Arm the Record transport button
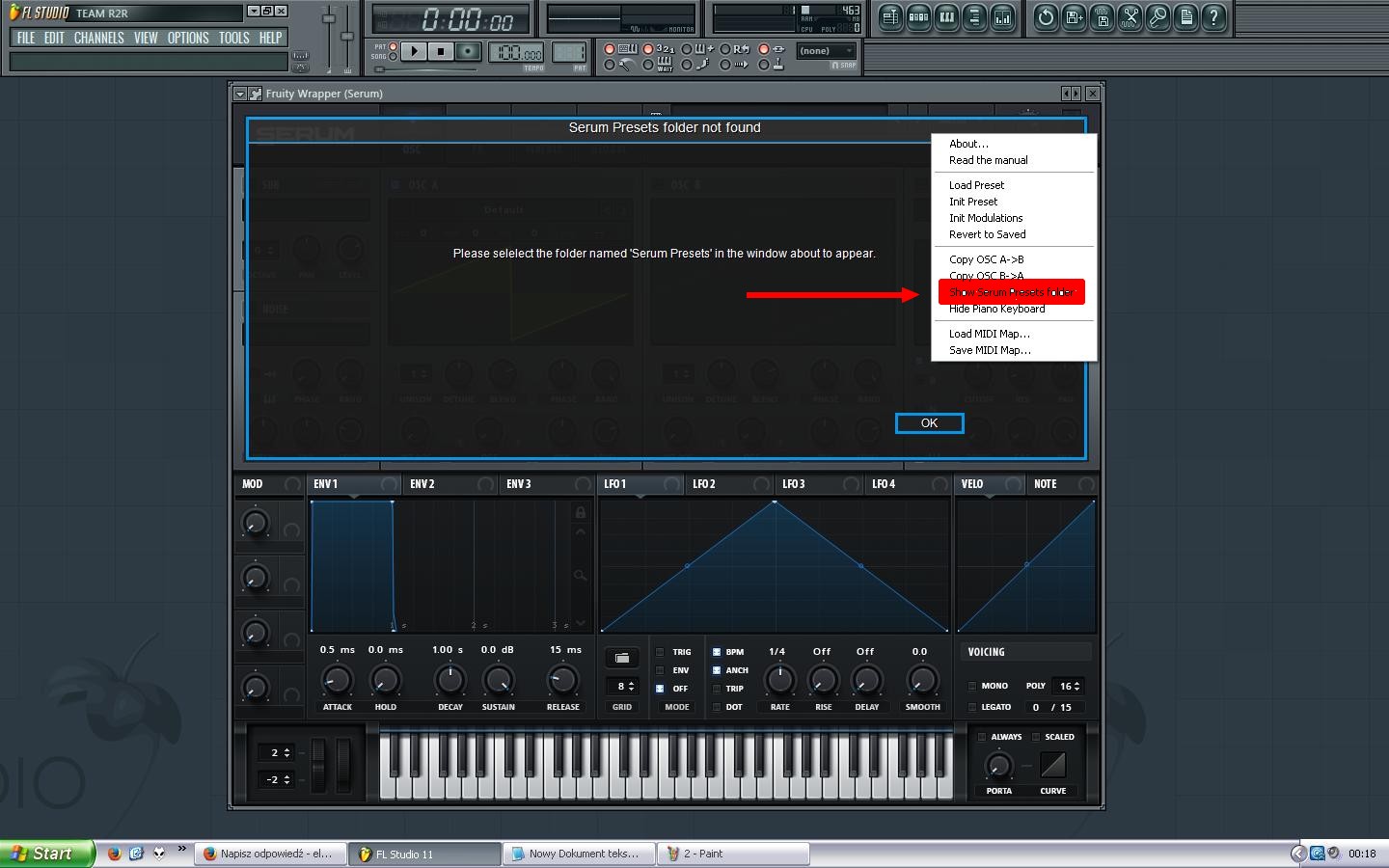 coord(468,51)
